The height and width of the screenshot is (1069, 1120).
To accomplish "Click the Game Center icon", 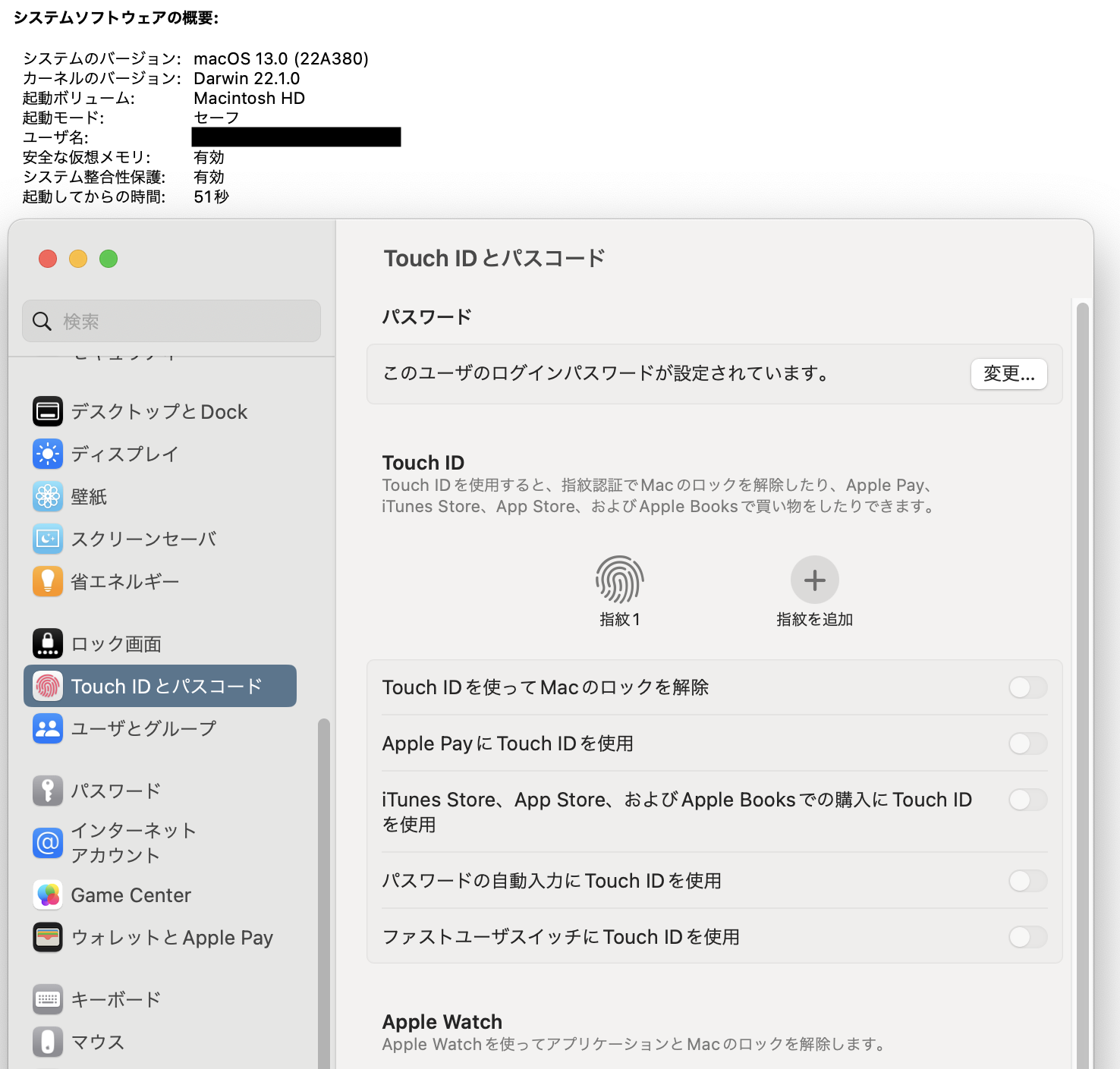I will [48, 895].
